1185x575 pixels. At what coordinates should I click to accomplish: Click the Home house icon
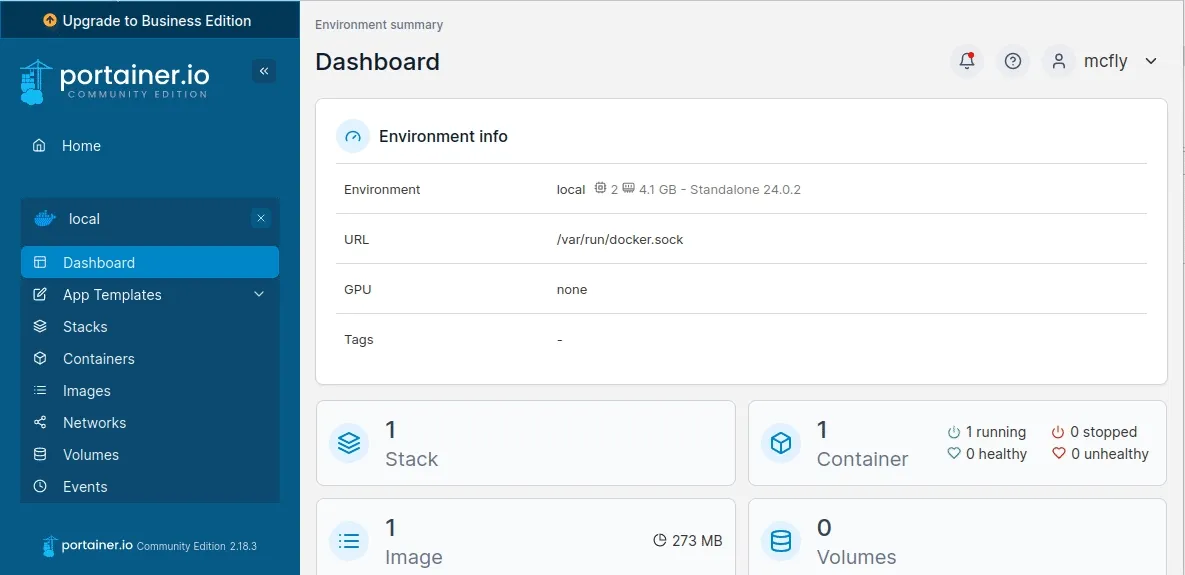40,146
